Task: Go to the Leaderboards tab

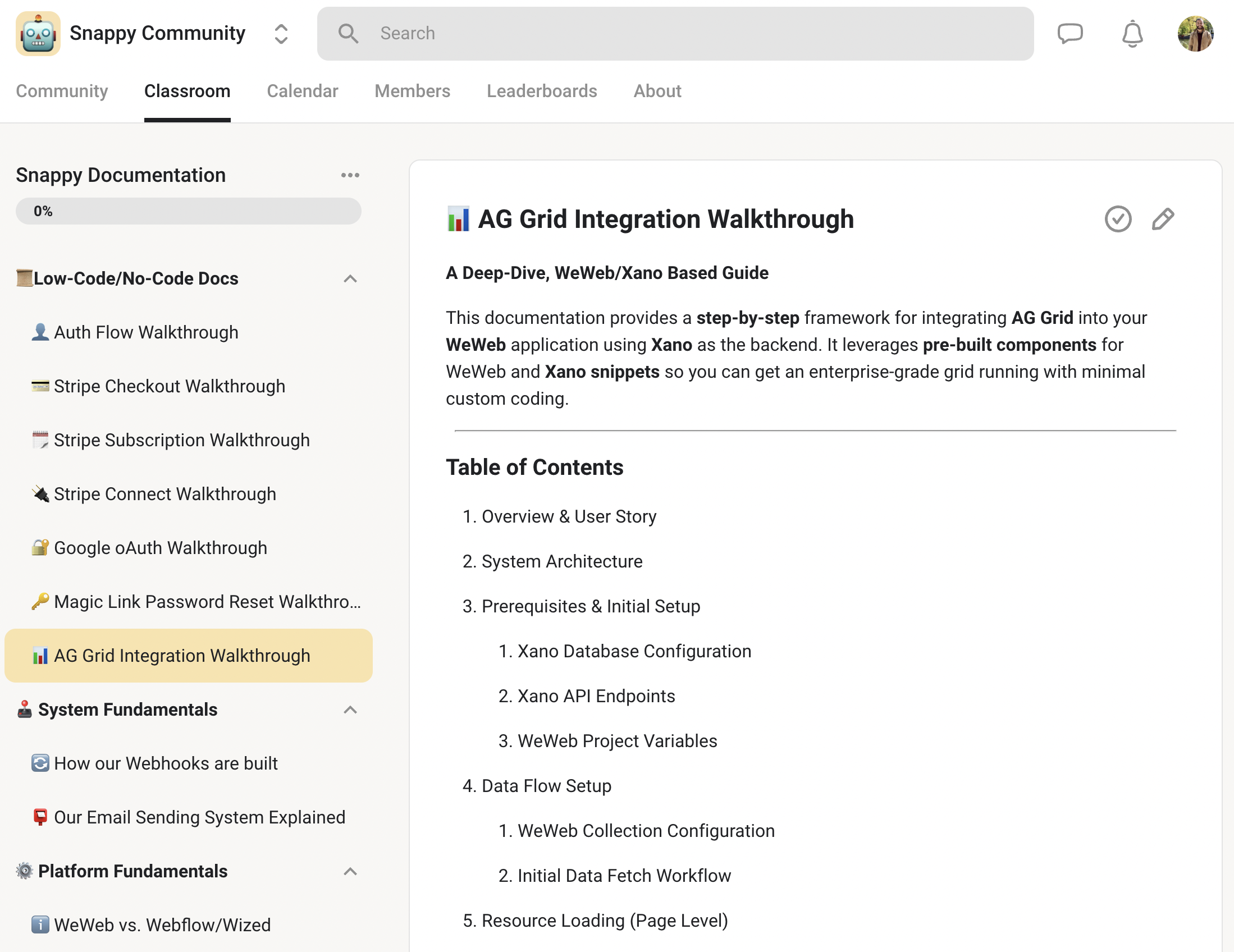Action: [x=541, y=91]
